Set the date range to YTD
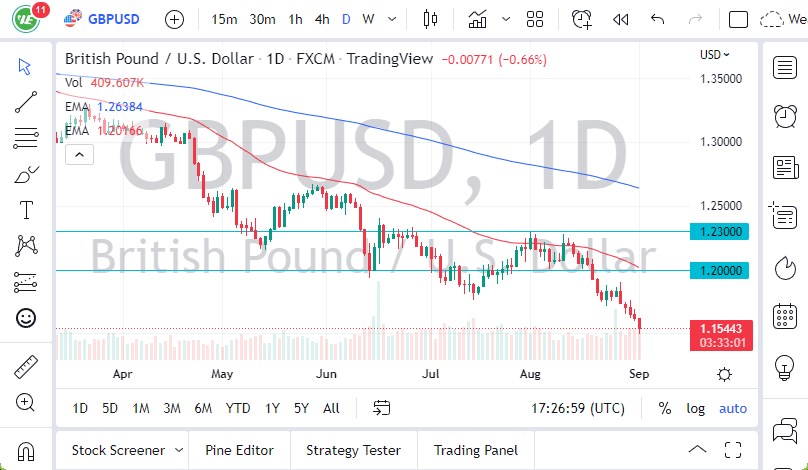The image size is (808, 470). click(x=238, y=408)
